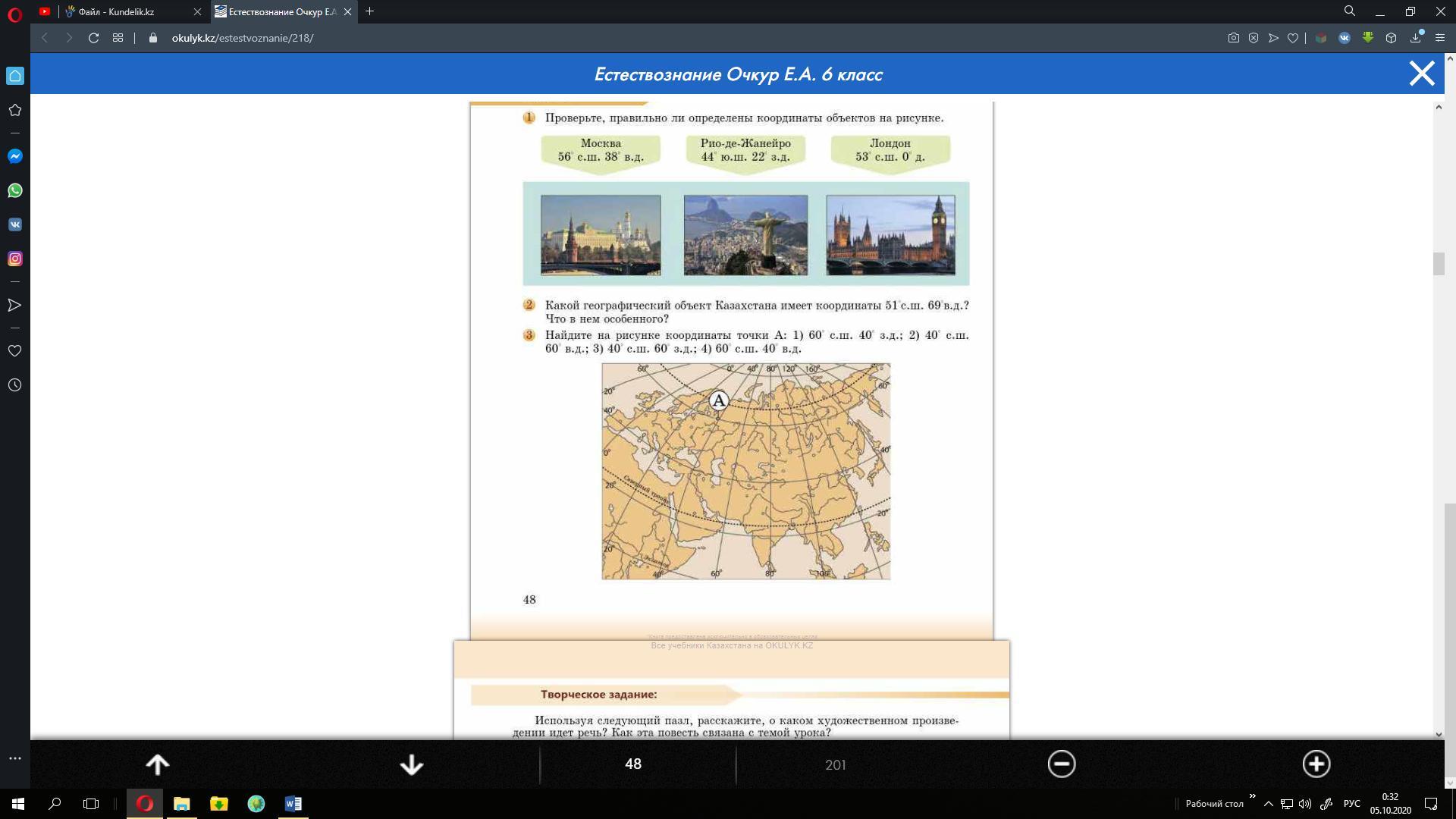Open sidebar bookmarks star
The image size is (1456, 819).
[15, 111]
